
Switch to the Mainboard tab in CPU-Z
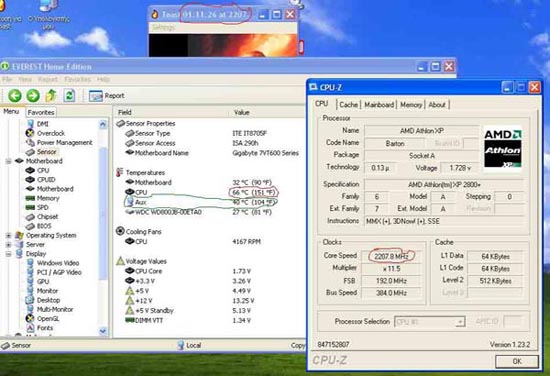pos(379,105)
